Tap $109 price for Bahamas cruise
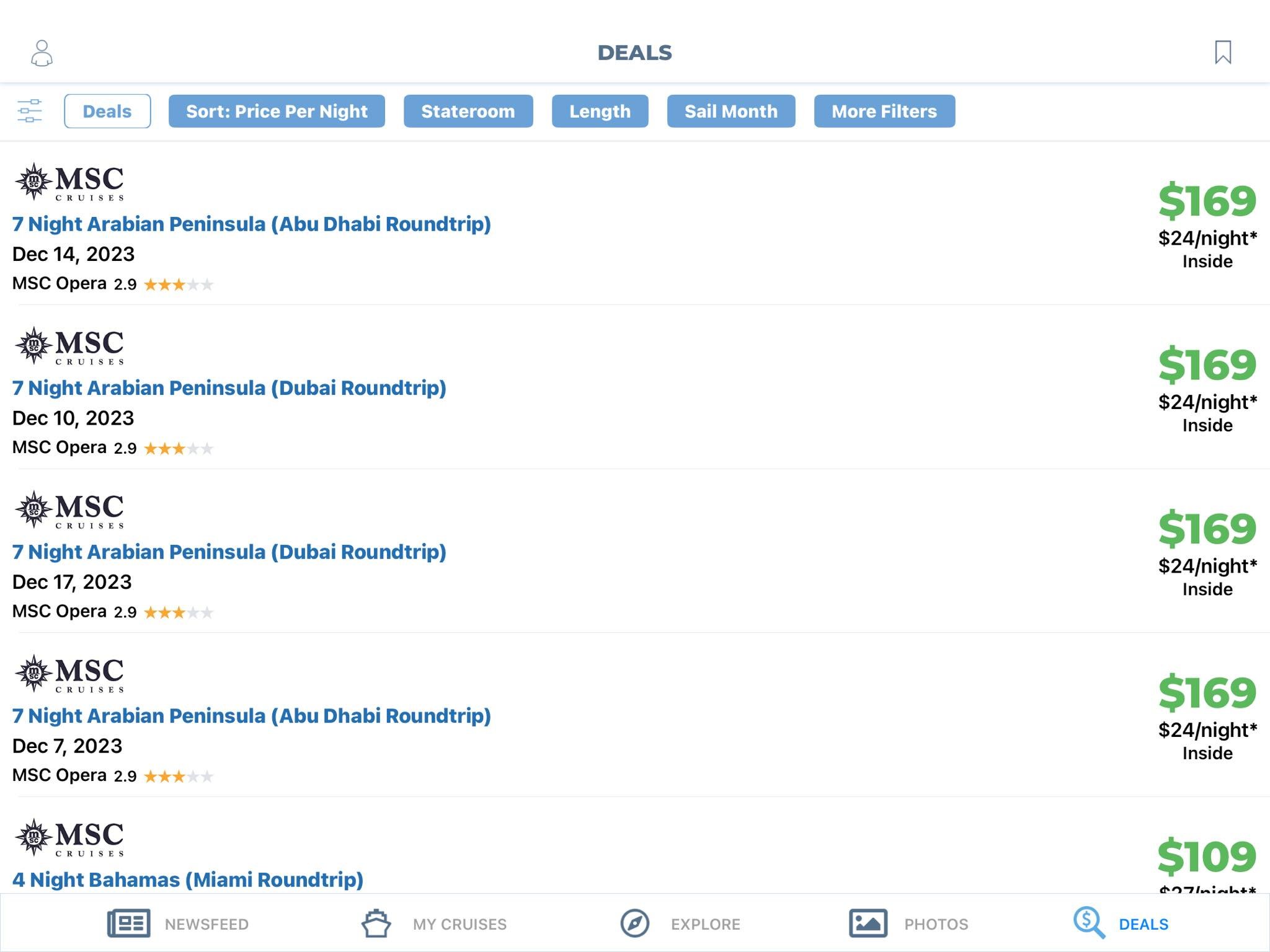Viewport: 1270px width, 952px height. pos(1207,857)
